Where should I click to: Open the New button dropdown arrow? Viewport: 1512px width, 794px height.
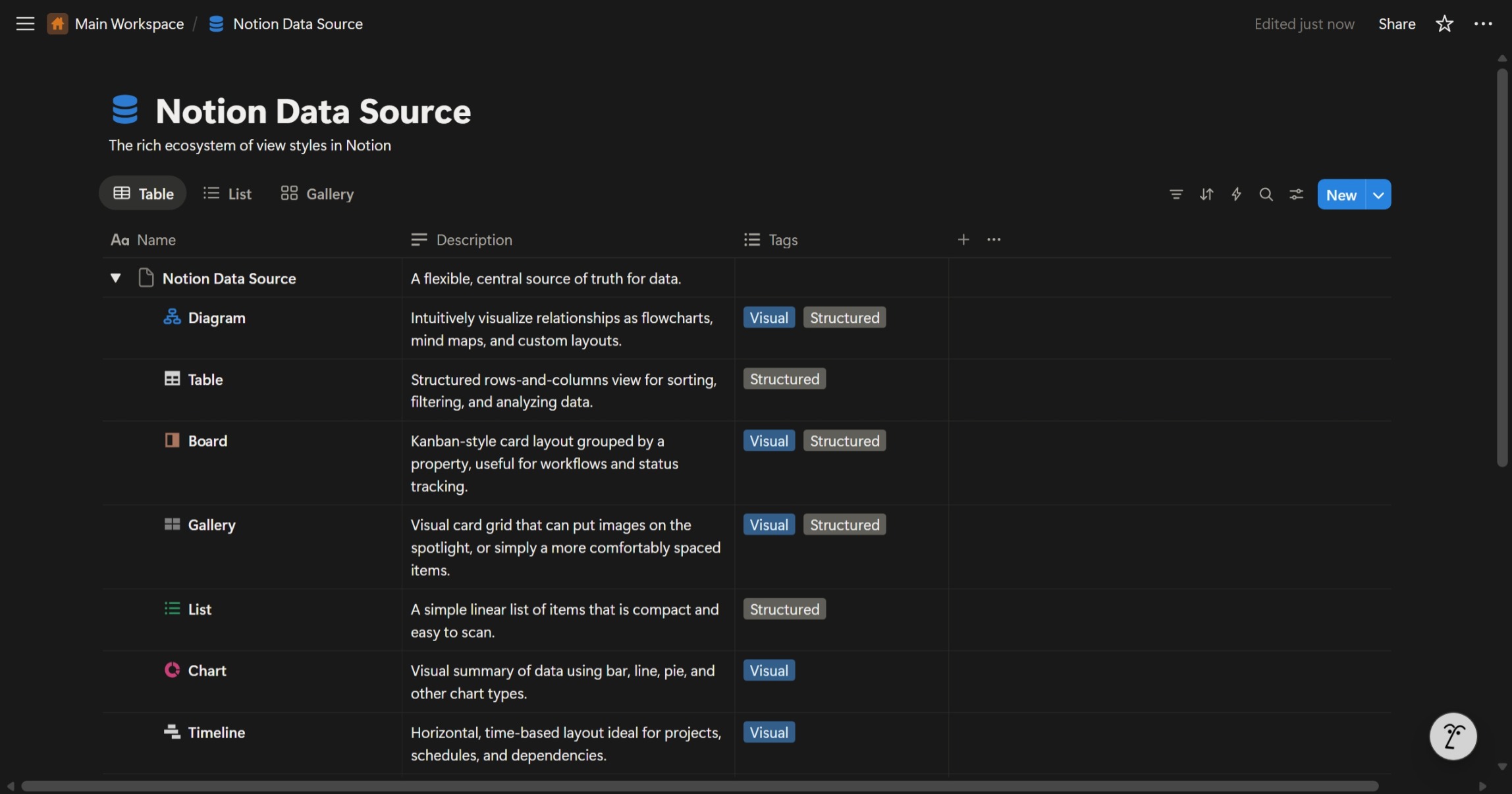point(1378,195)
